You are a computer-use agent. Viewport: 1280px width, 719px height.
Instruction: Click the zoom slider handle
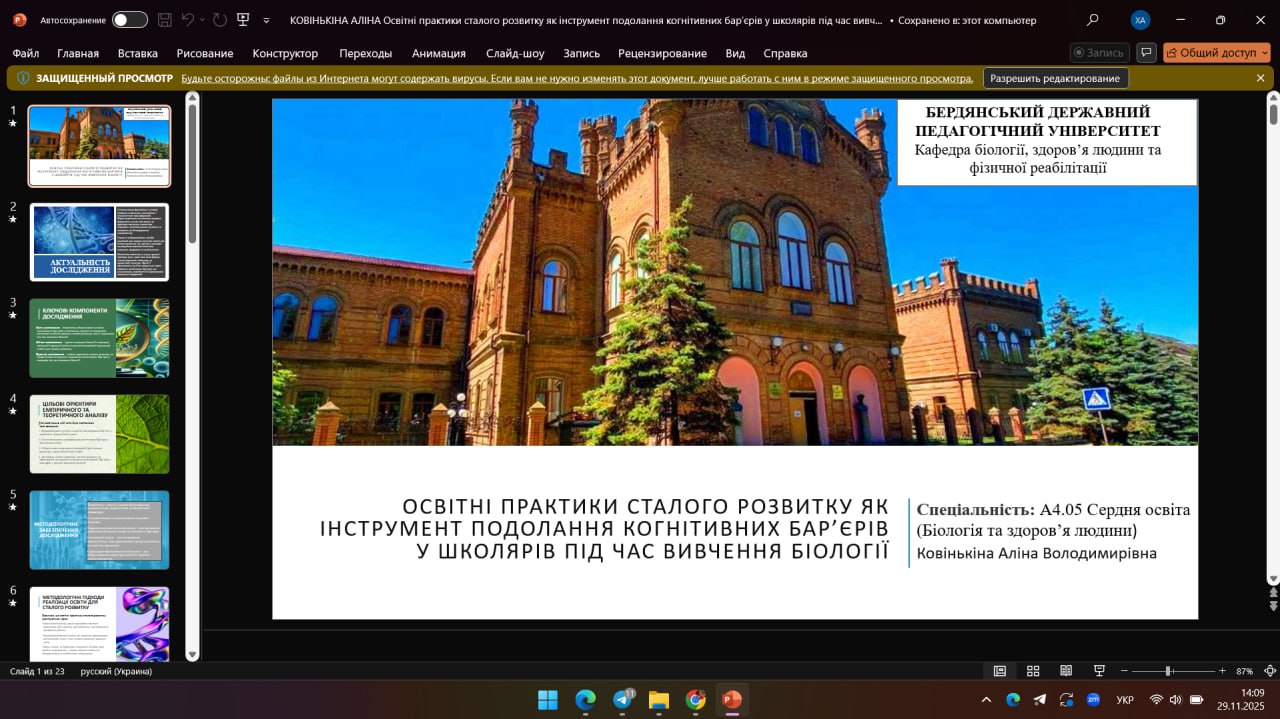pos(1168,671)
